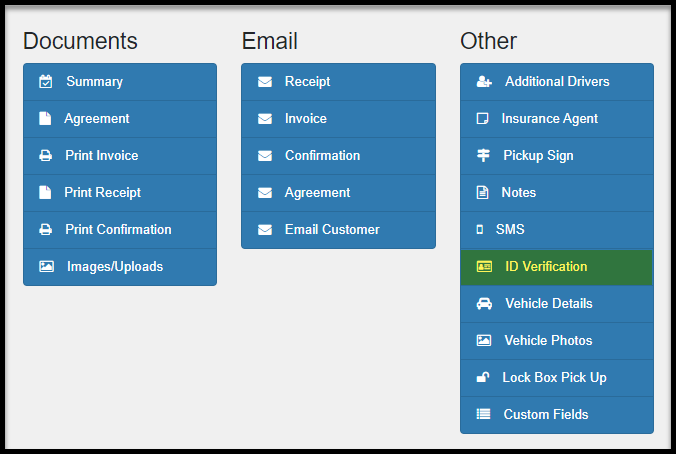Viewport: 676px width, 454px height.
Task: Click the list icon beside Custom Fields
Action: (483, 414)
